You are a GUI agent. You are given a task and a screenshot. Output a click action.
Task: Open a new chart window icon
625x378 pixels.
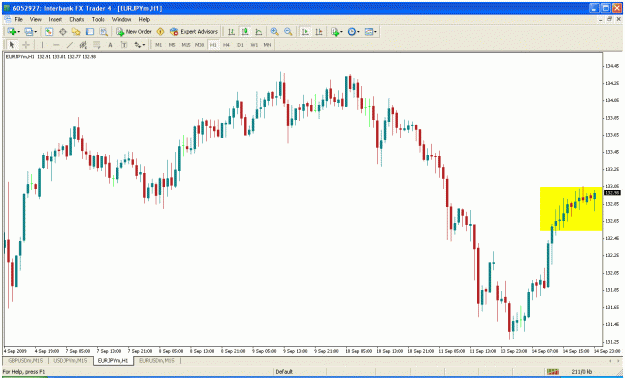point(11,32)
